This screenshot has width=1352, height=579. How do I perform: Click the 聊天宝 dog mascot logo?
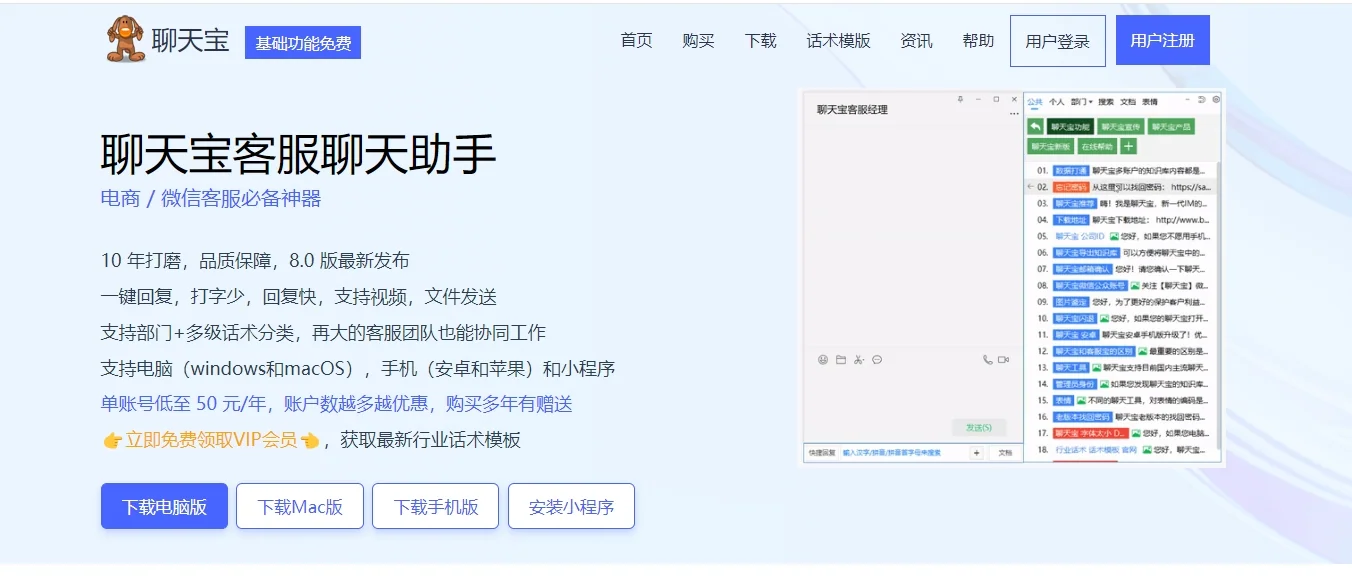click(x=126, y=39)
